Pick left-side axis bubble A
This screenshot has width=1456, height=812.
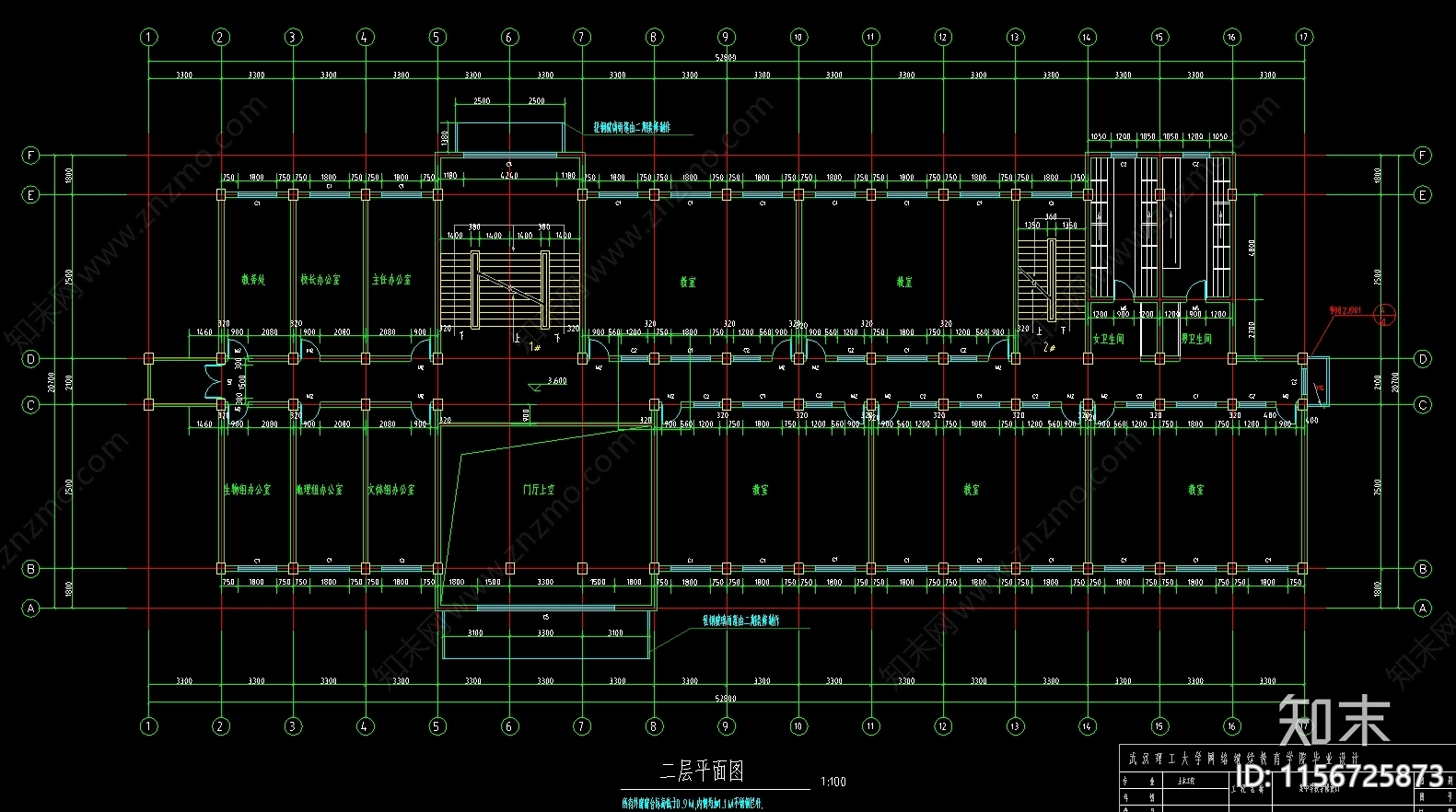pyautogui.click(x=30, y=608)
